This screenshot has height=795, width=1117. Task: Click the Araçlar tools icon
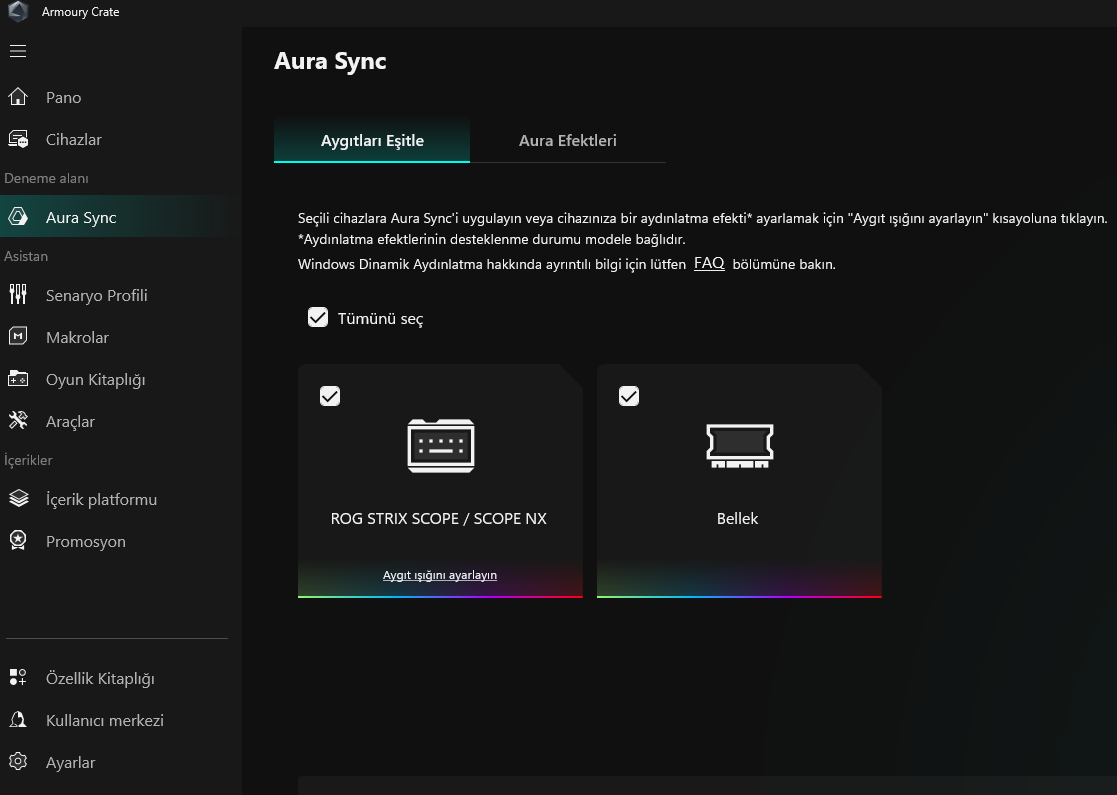(x=18, y=421)
